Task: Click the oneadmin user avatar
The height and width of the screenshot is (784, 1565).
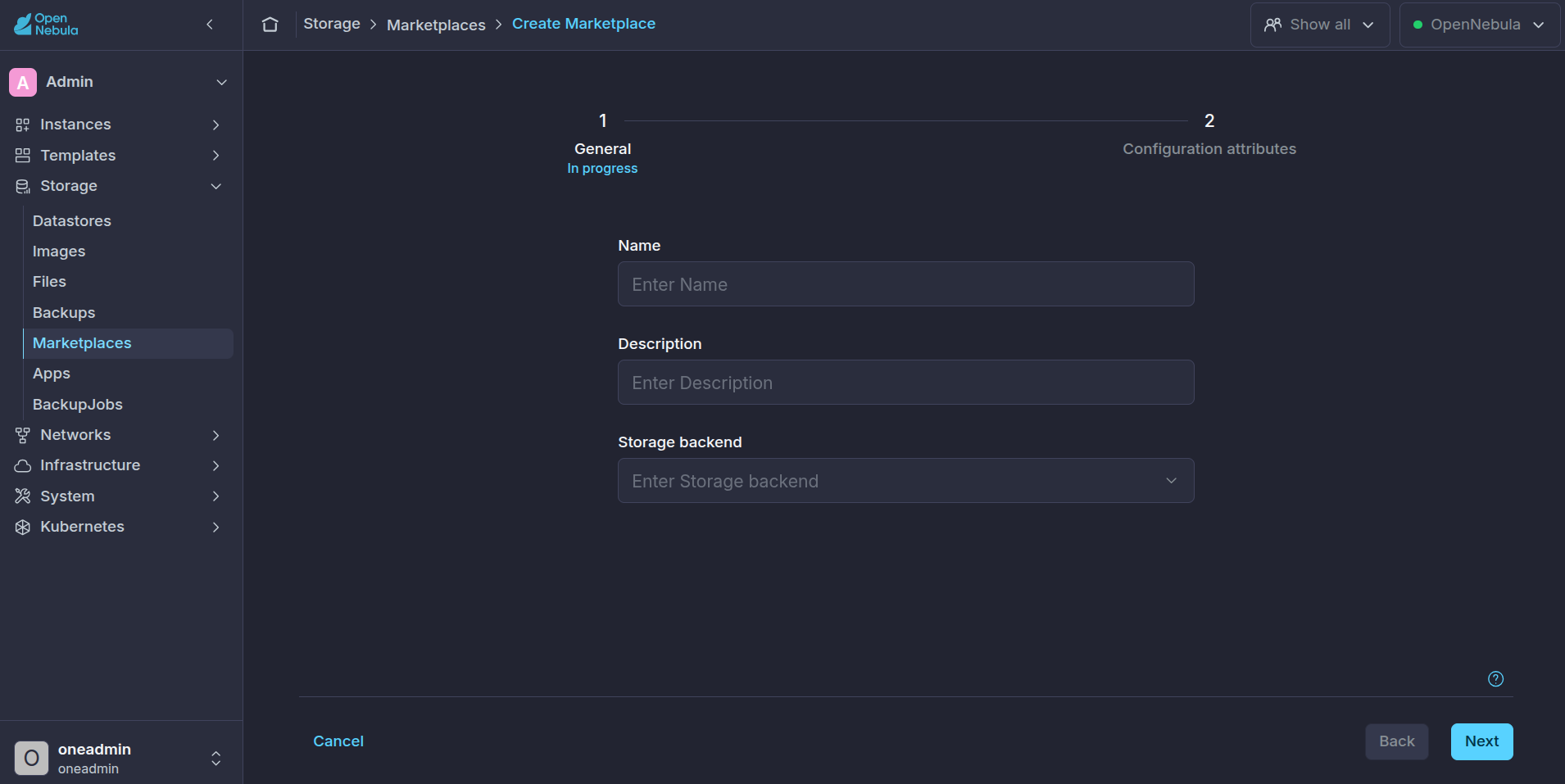Action: click(x=31, y=758)
